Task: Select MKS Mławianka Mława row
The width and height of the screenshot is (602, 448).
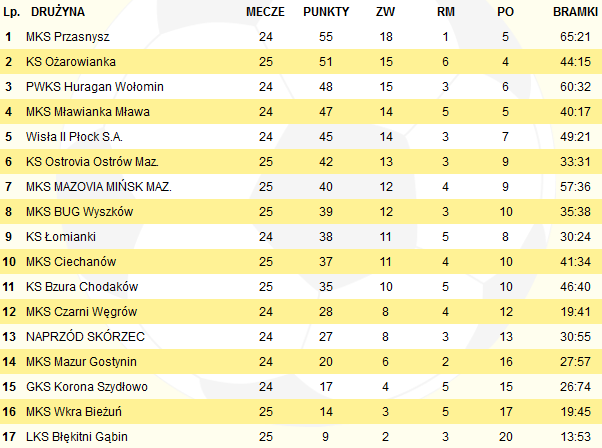Action: [301, 112]
